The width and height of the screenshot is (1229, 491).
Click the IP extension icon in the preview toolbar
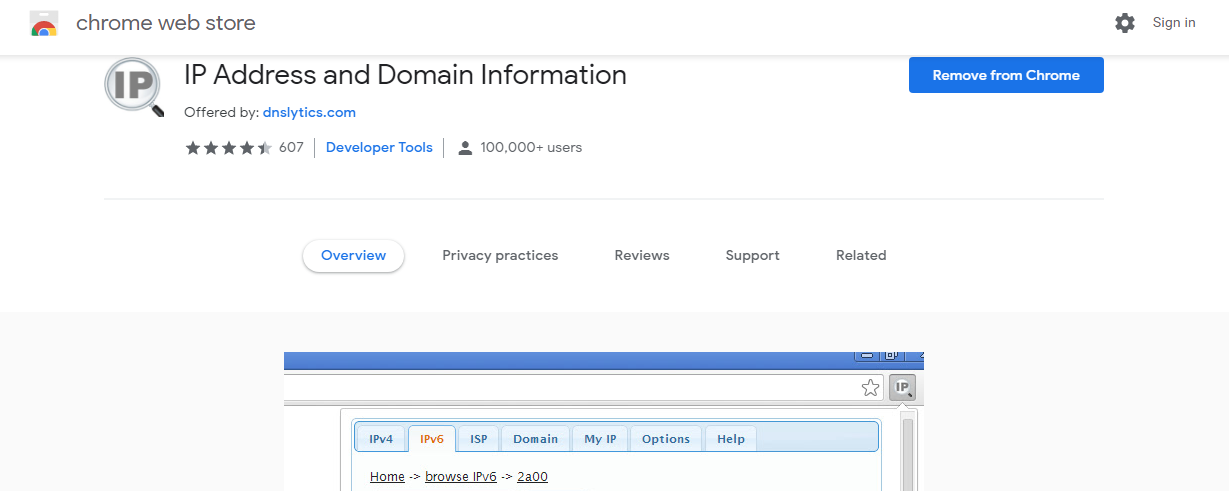902,388
